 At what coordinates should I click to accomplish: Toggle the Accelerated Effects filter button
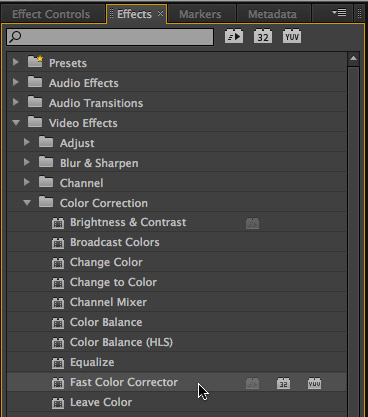tap(234, 36)
